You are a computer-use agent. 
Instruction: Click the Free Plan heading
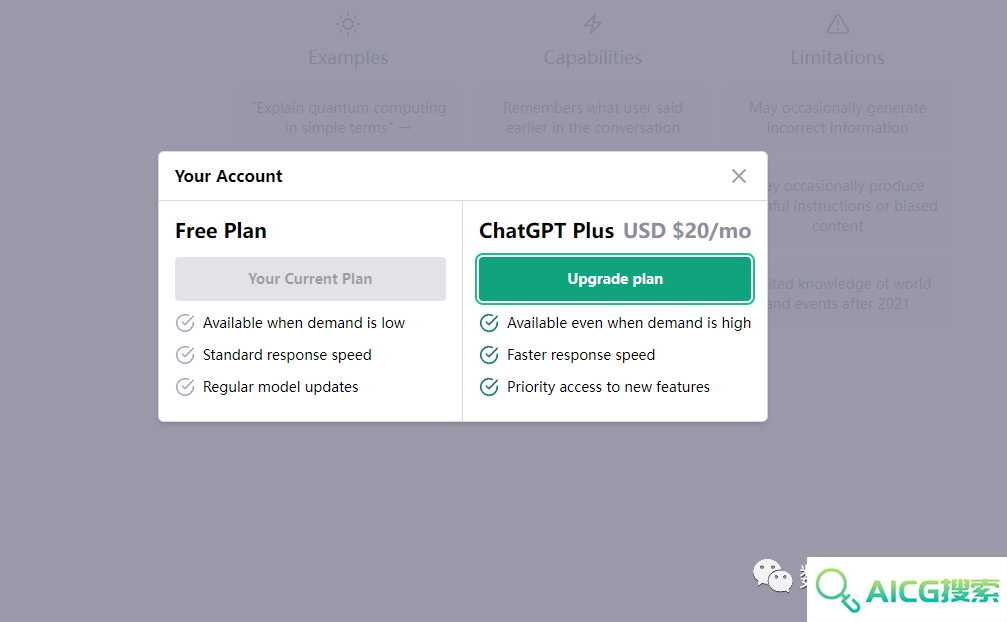point(221,230)
